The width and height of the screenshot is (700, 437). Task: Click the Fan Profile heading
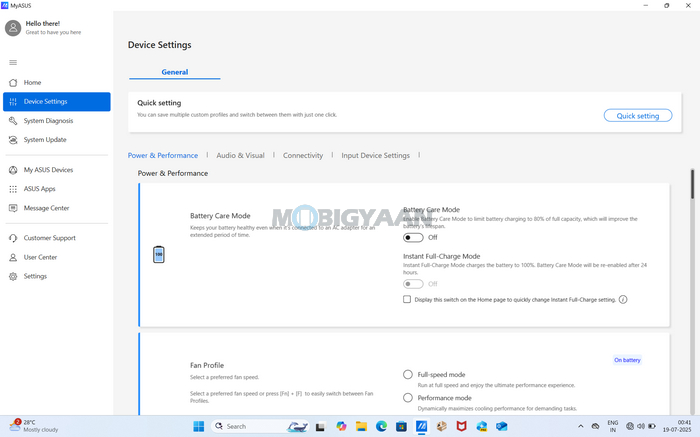(x=207, y=365)
